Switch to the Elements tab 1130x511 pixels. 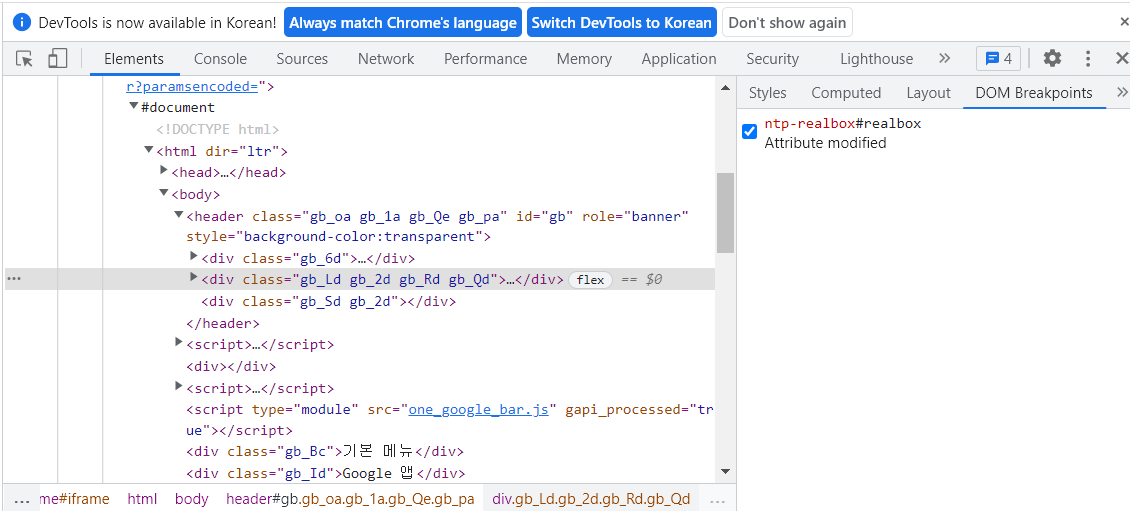pos(134,59)
